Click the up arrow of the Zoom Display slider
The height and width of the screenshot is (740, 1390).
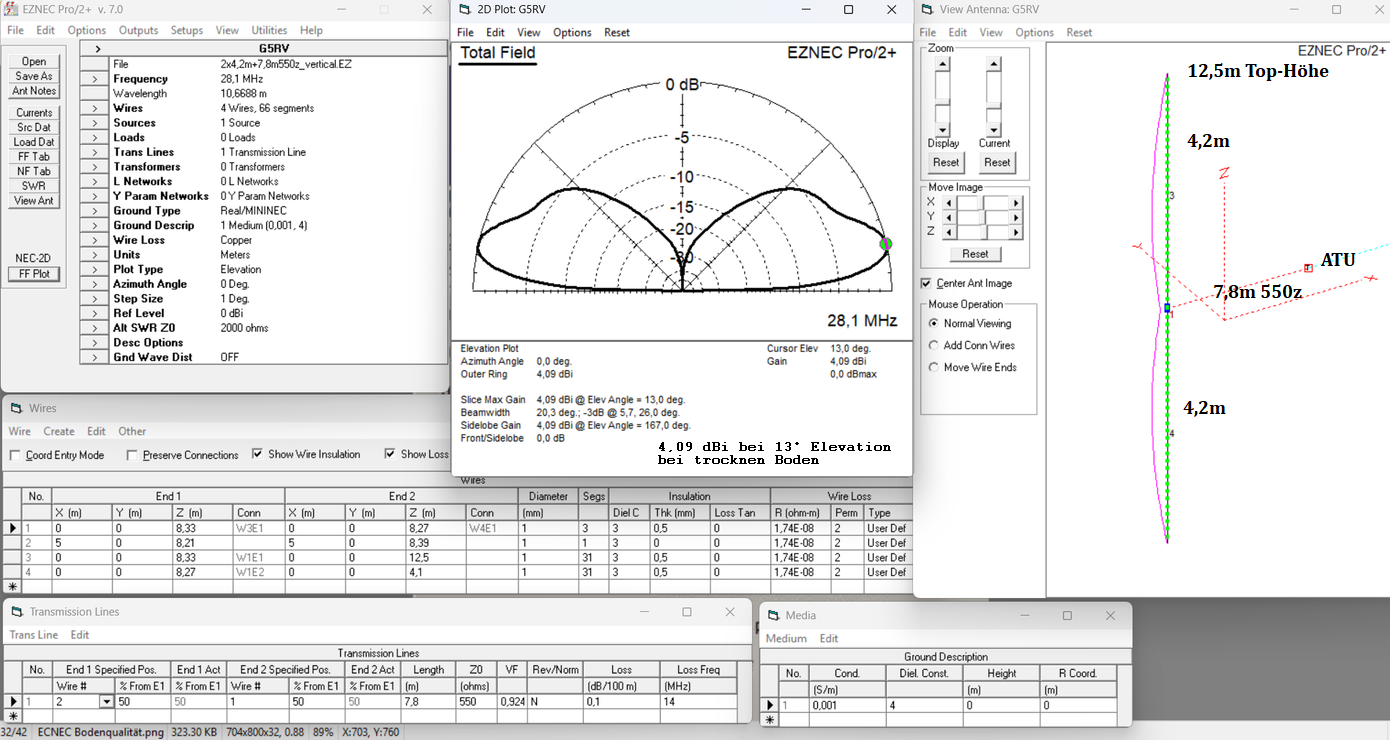[x=942, y=64]
